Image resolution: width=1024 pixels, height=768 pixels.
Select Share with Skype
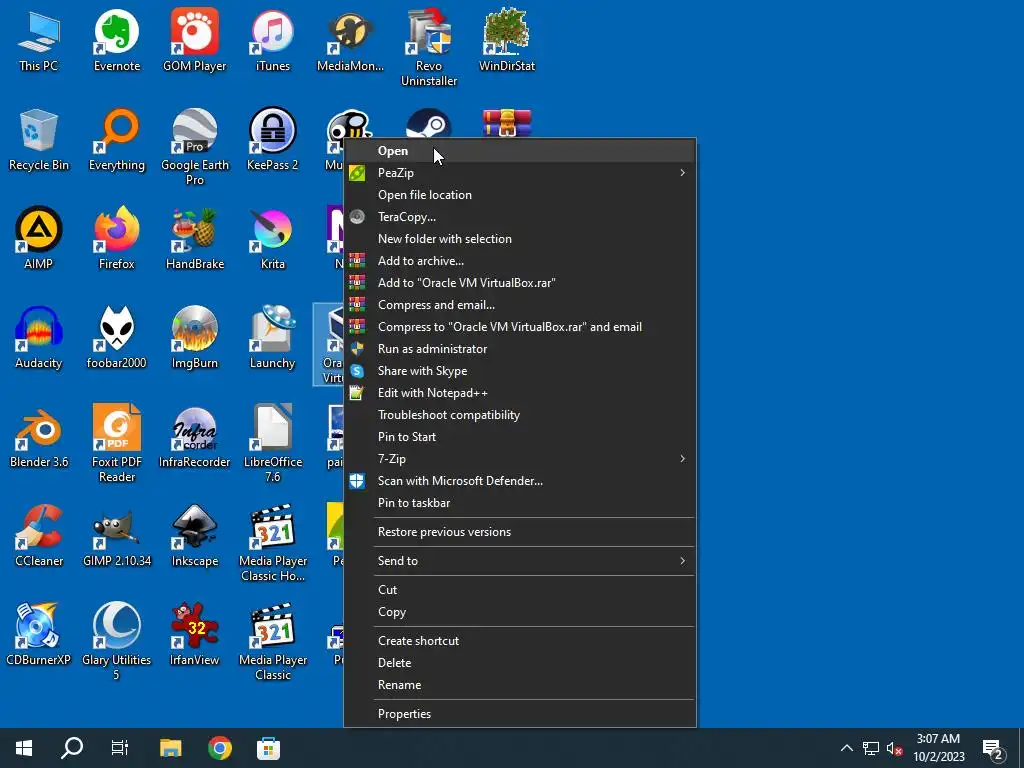point(520,371)
